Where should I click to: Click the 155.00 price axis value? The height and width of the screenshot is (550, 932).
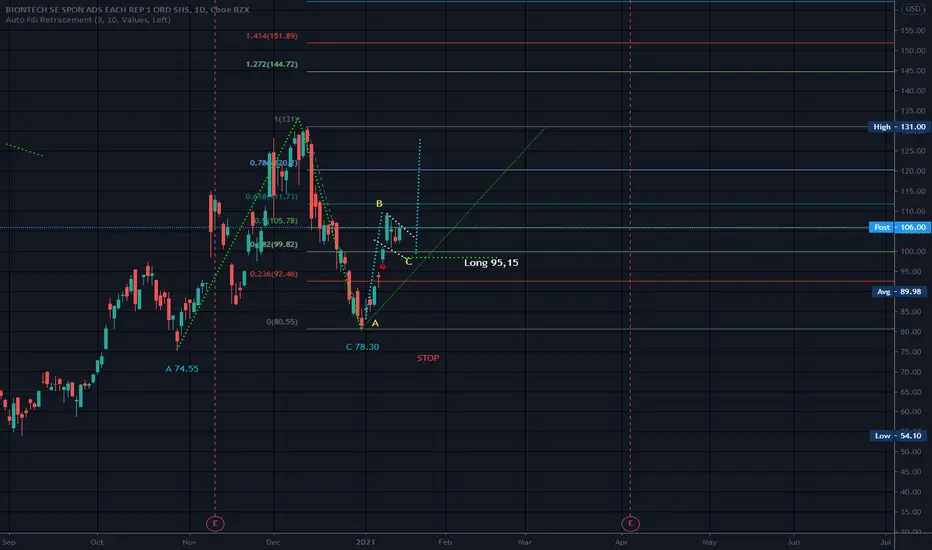coord(912,30)
